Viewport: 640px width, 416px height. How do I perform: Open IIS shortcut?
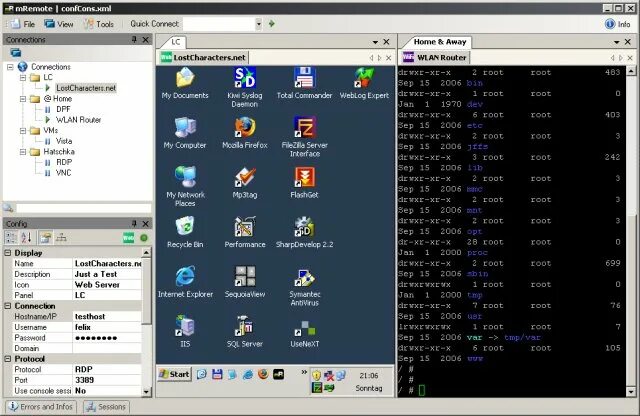pyautogui.click(x=185, y=331)
